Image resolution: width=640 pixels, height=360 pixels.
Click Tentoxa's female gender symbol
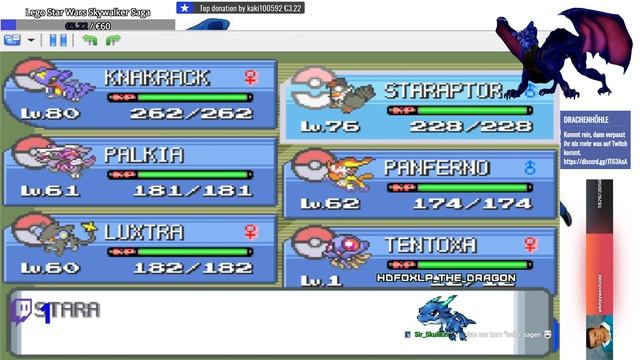pyautogui.click(x=530, y=244)
